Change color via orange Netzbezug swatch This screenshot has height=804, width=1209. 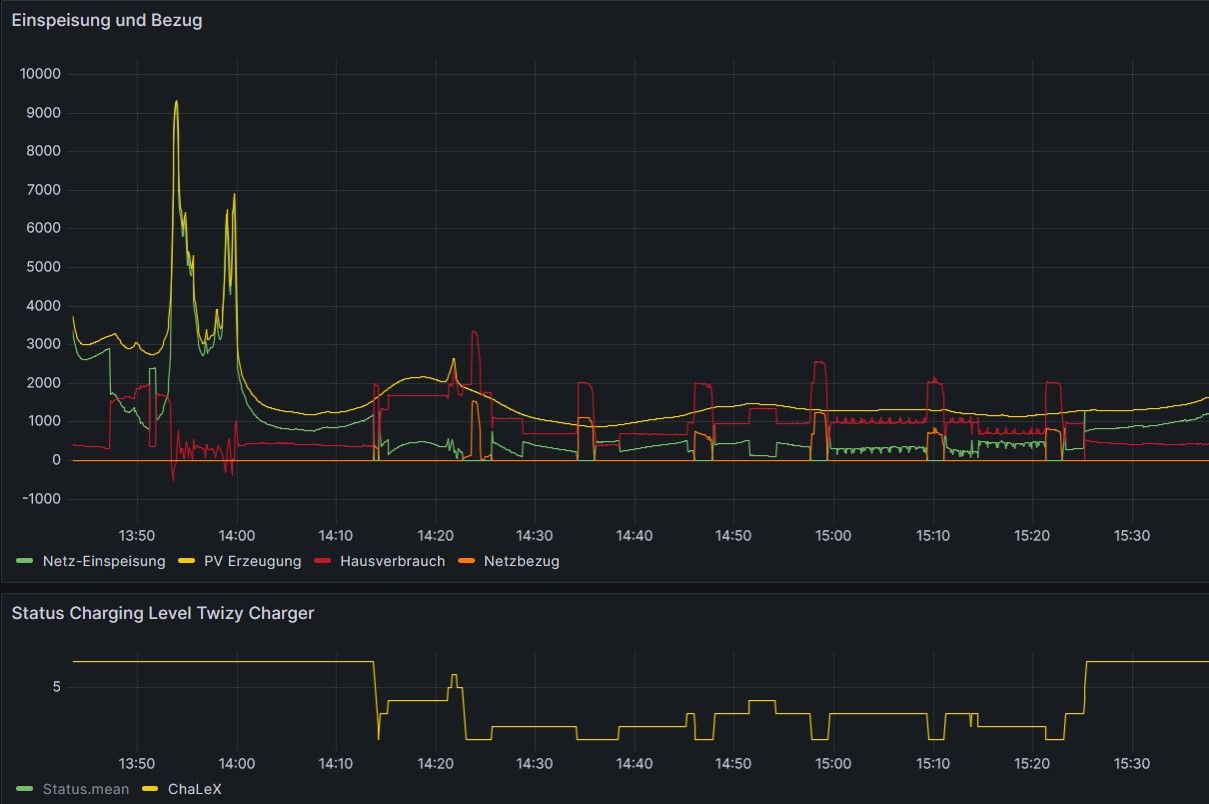click(466, 561)
